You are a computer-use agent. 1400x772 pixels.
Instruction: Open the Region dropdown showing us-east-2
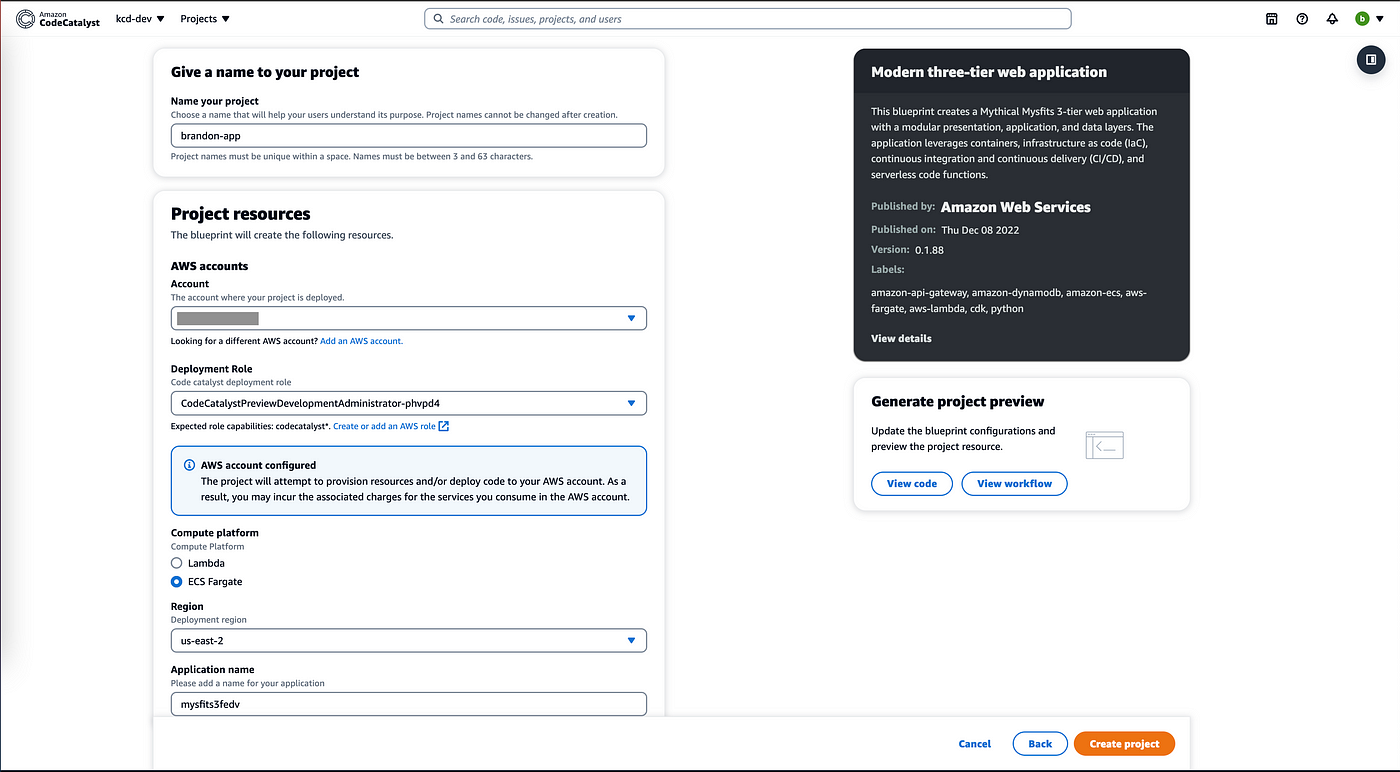[x=409, y=640]
